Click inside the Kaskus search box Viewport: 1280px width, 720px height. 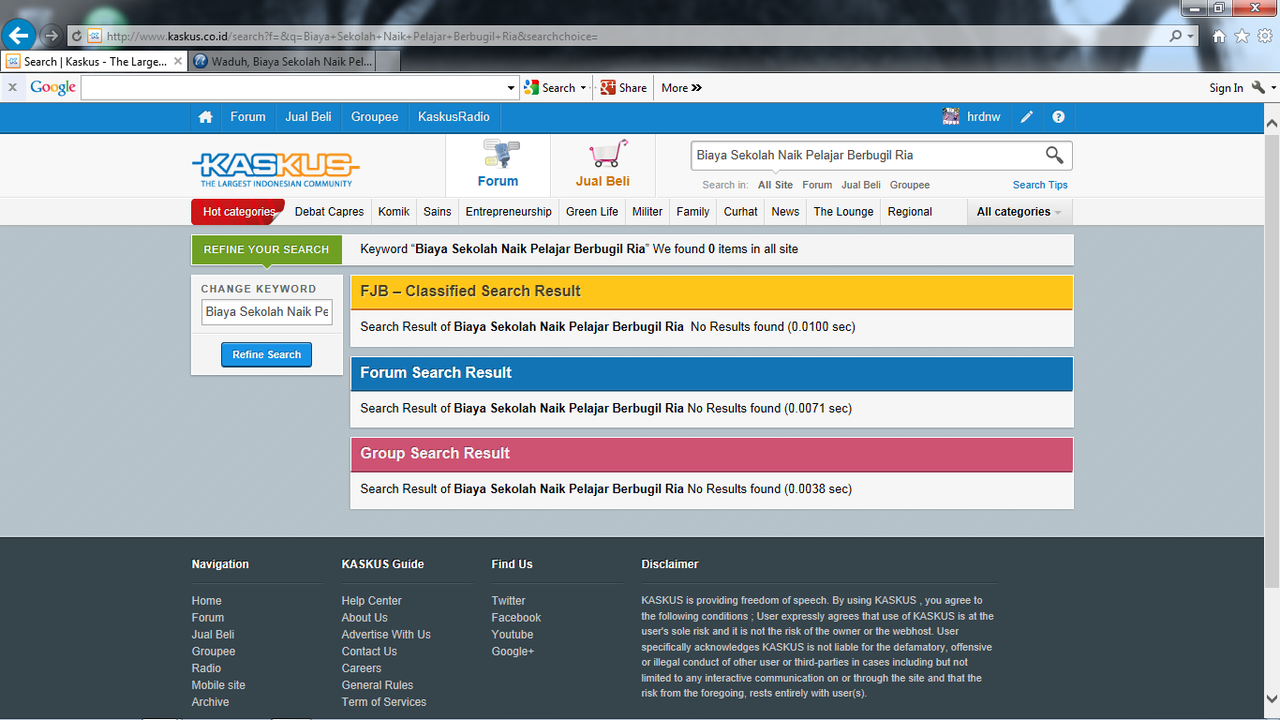pyautogui.click(x=866, y=155)
